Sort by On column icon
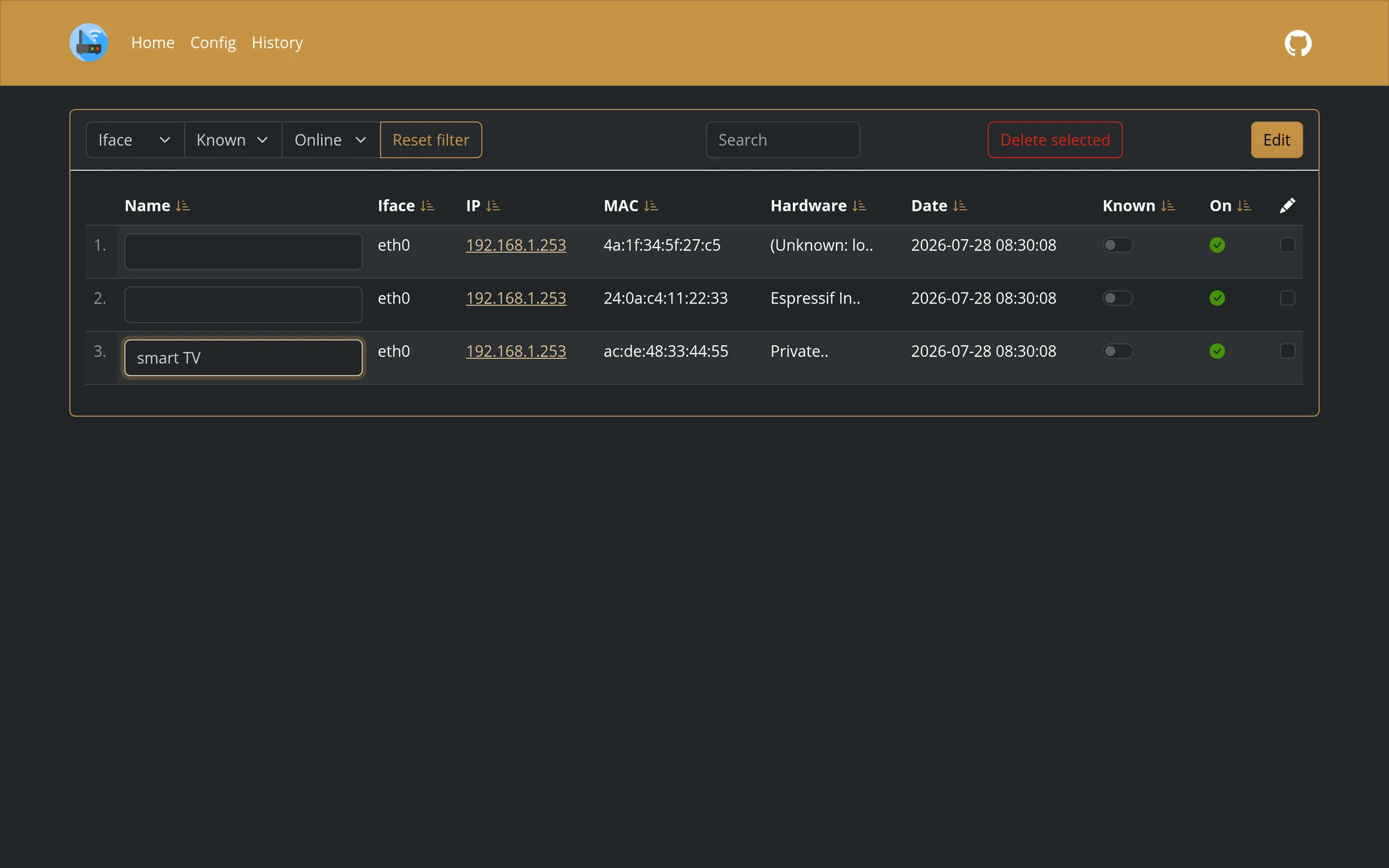This screenshot has height=868, width=1389. pos(1244,206)
